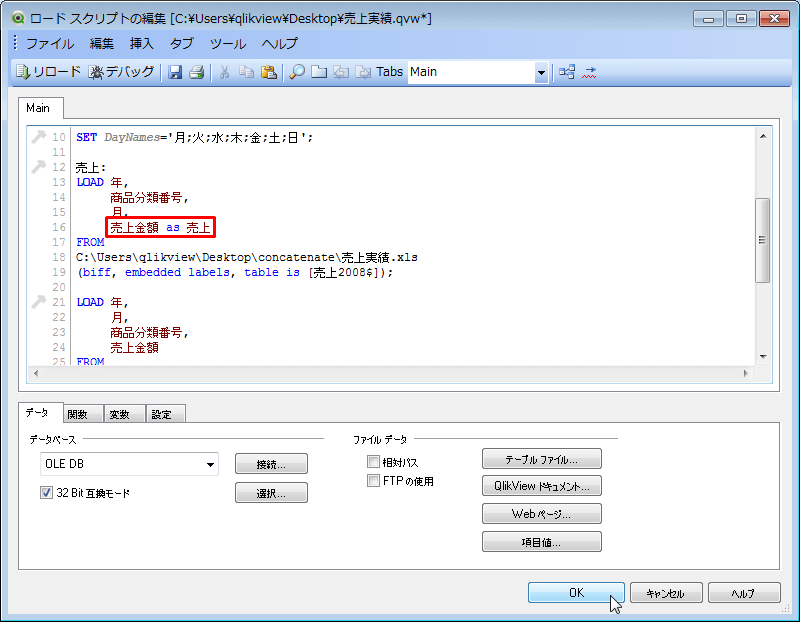
Task: Click the Search magnifier icon
Action: [x=297, y=72]
